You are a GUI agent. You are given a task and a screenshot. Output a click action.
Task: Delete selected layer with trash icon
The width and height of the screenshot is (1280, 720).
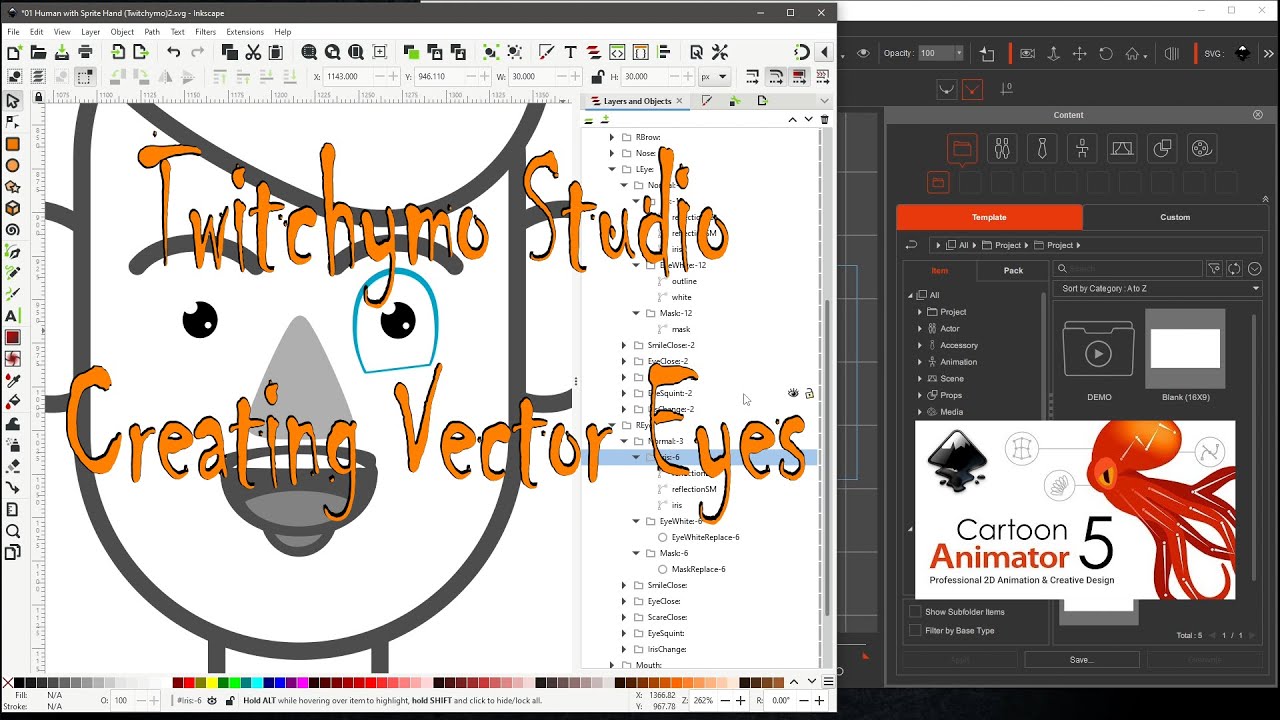pyautogui.click(x=824, y=119)
